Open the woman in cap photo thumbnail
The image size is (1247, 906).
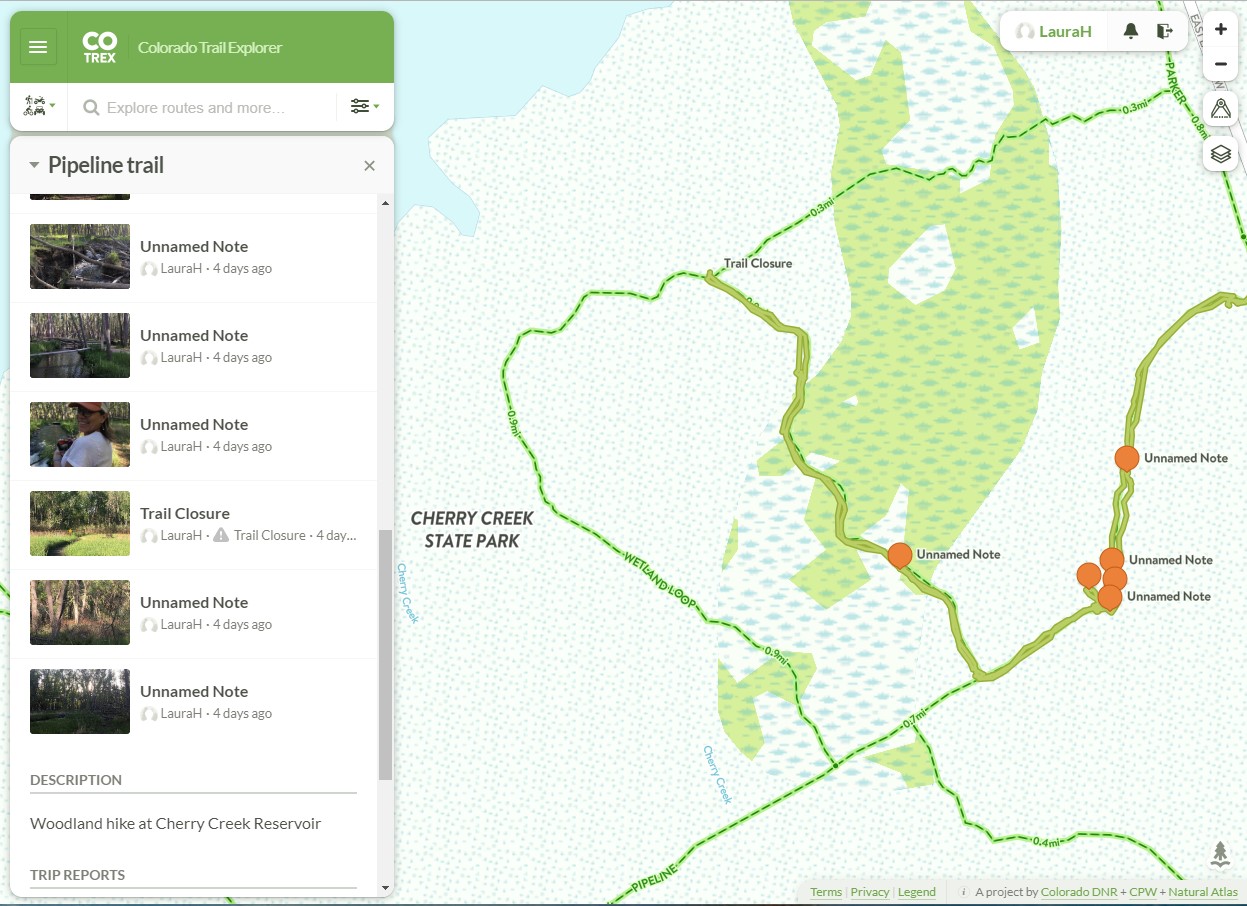(x=80, y=435)
